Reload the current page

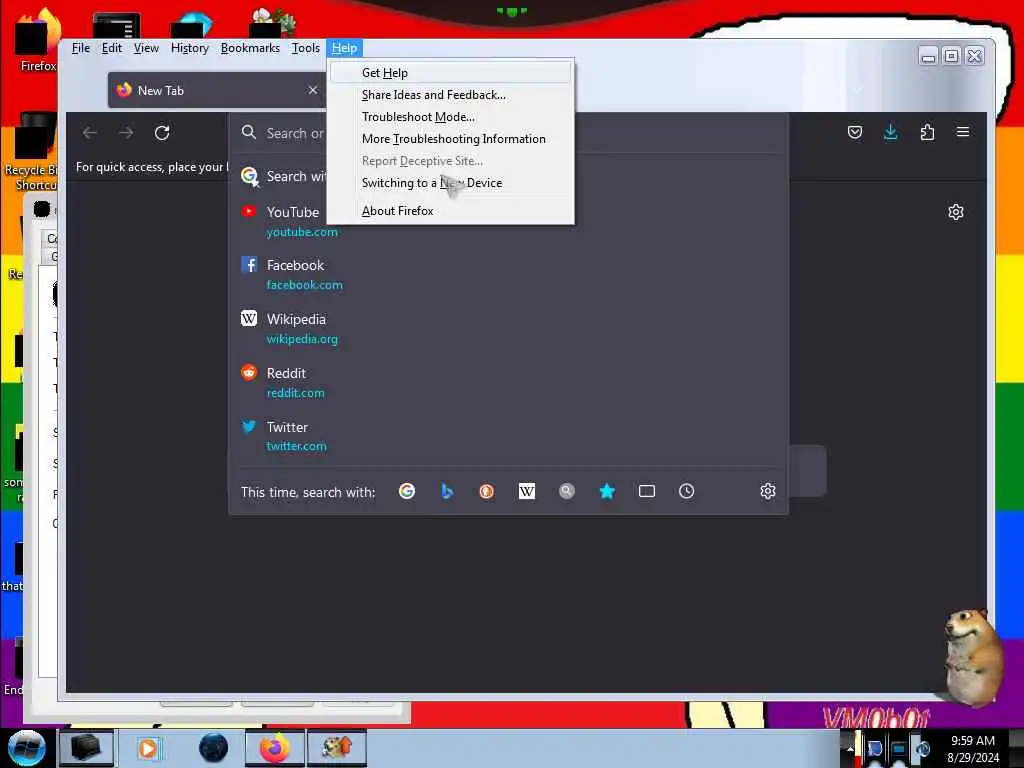(162, 133)
